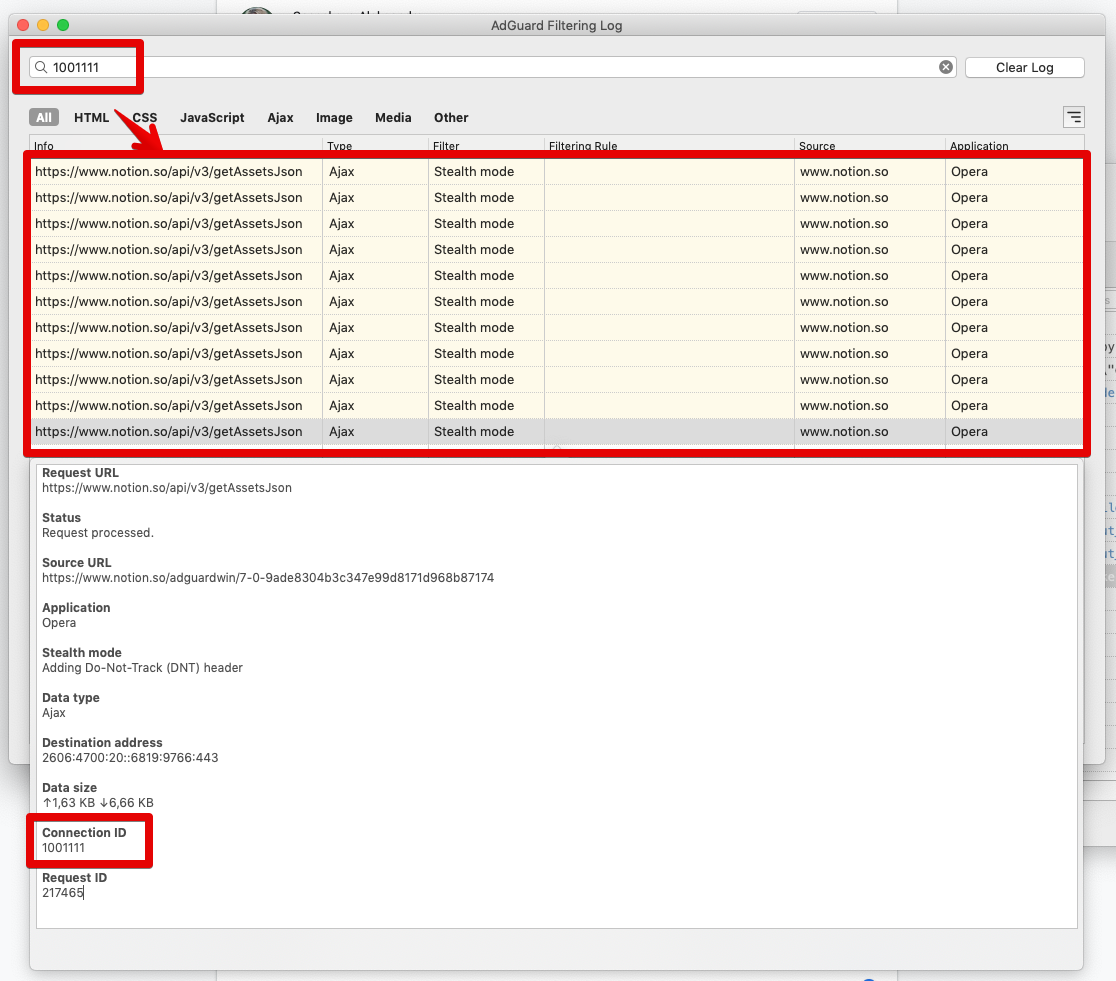Focus the search field containing 1001111
Image resolution: width=1116 pixels, height=981 pixels.
click(x=492, y=67)
